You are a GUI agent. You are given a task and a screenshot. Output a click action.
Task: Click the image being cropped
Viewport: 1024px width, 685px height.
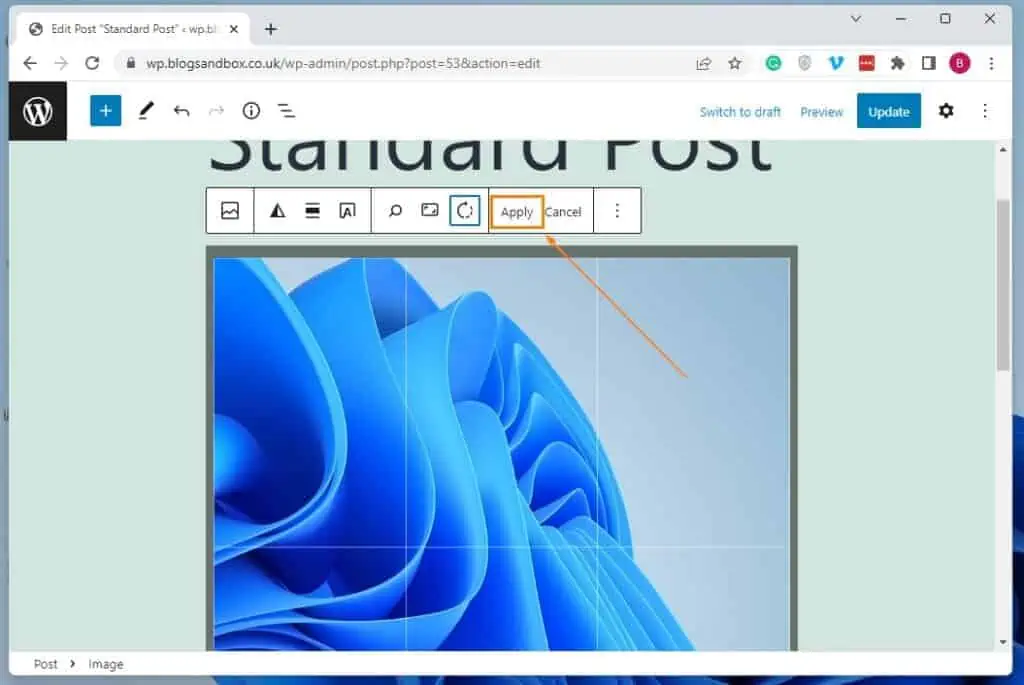[x=502, y=454]
